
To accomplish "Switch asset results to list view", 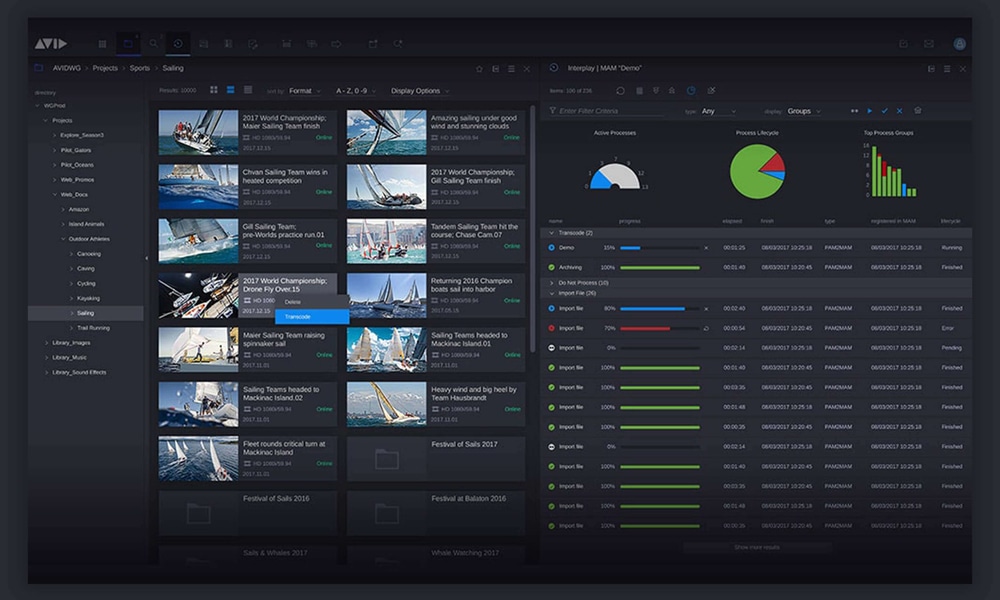I will pos(248,90).
